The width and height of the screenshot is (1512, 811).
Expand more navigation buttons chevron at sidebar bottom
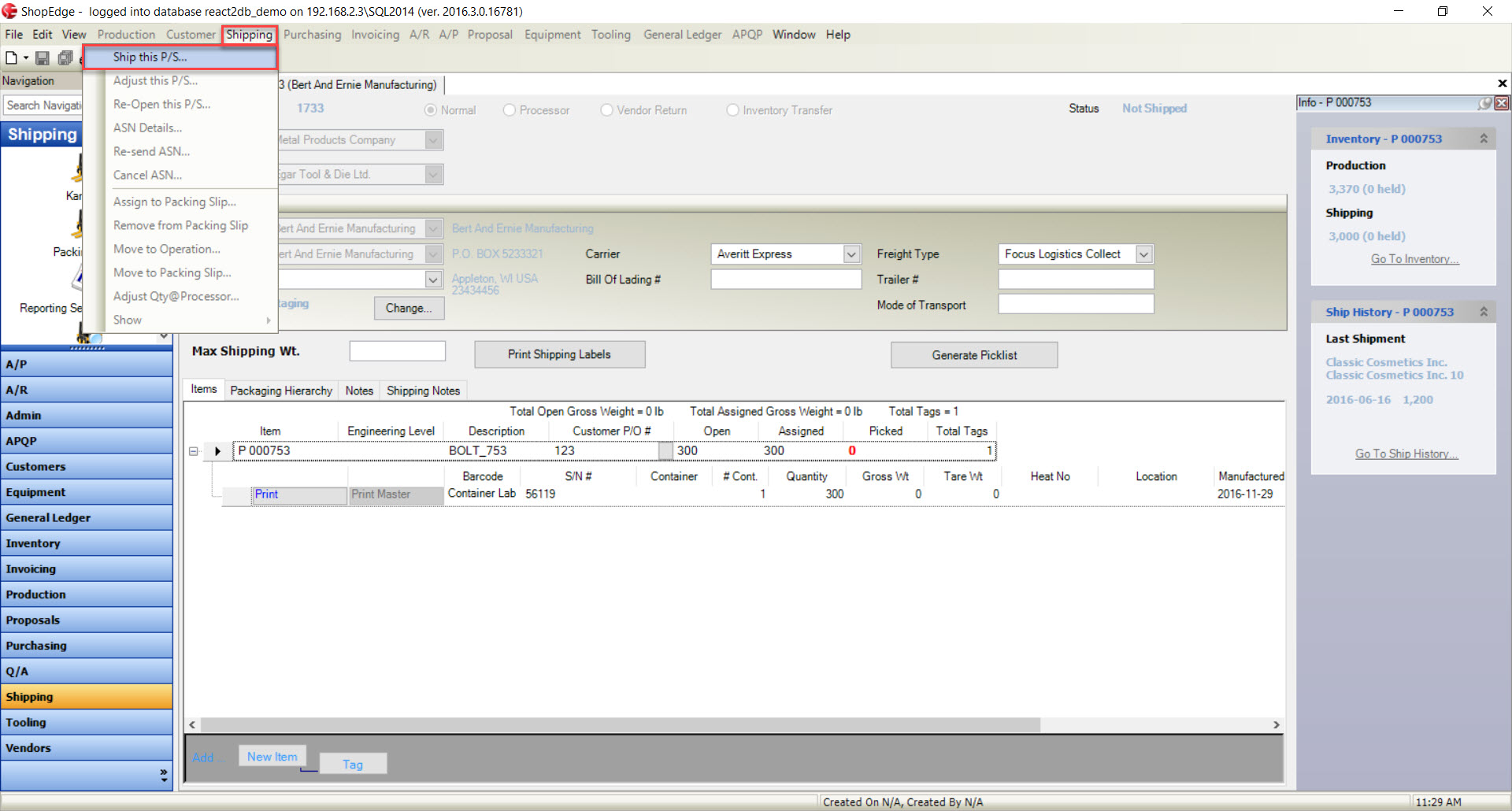(x=164, y=775)
